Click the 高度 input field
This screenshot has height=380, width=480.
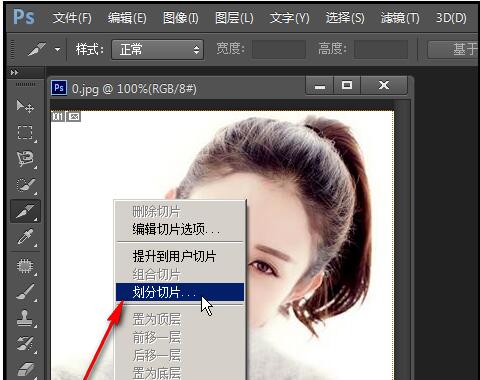(x=381, y=49)
